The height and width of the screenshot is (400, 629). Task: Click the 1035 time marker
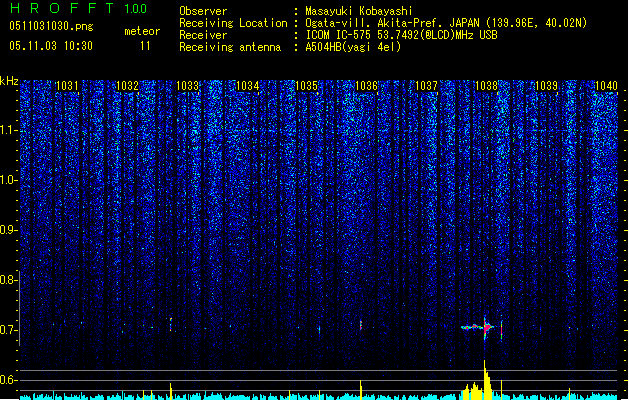tap(306, 86)
